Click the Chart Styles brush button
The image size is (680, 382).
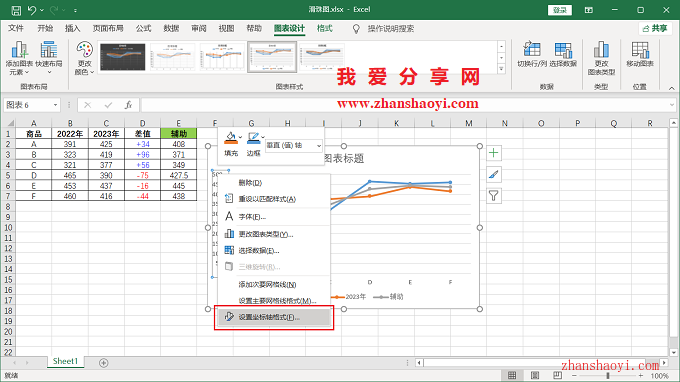494,174
